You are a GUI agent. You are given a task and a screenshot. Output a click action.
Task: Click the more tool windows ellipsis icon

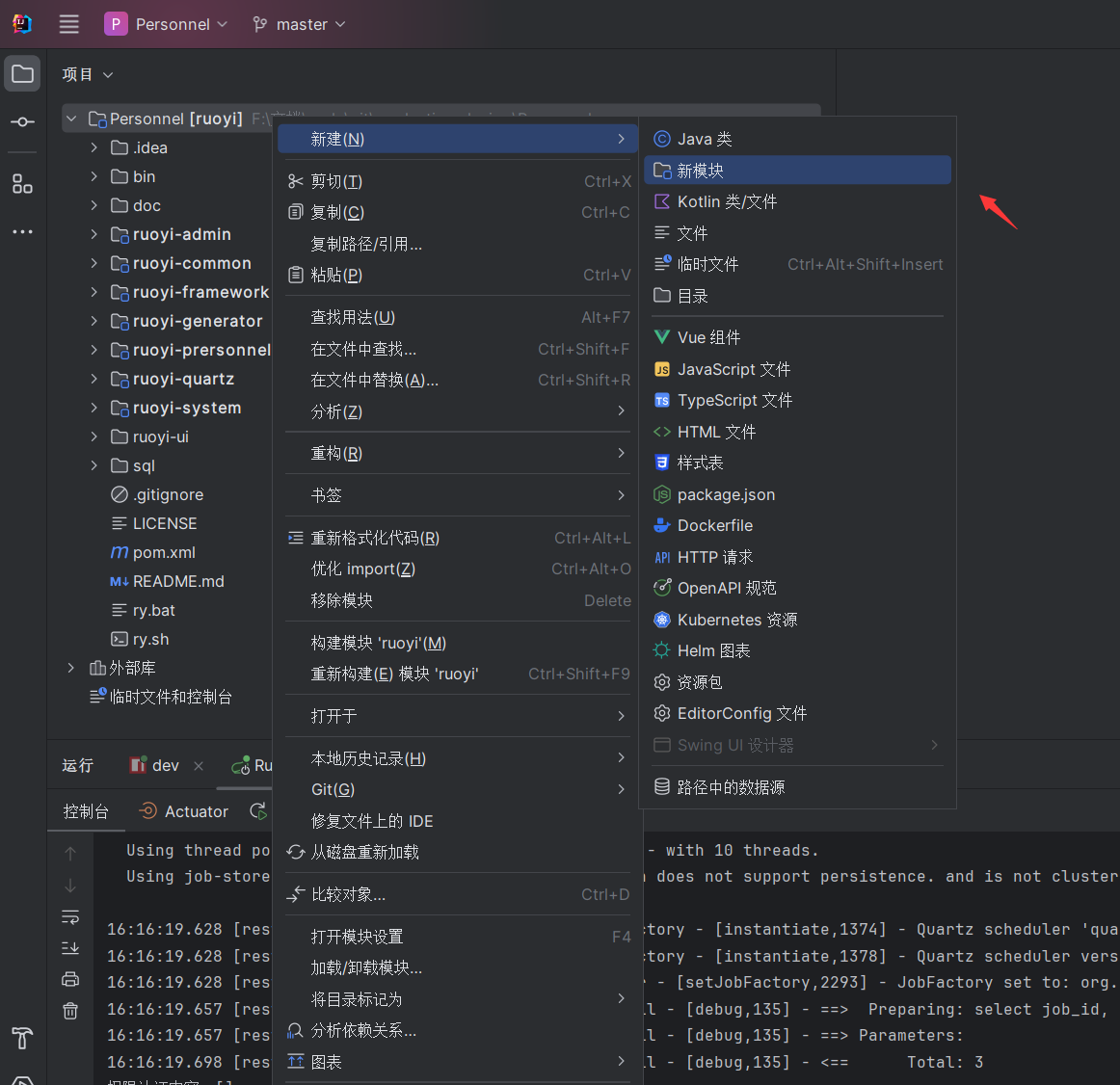22,231
